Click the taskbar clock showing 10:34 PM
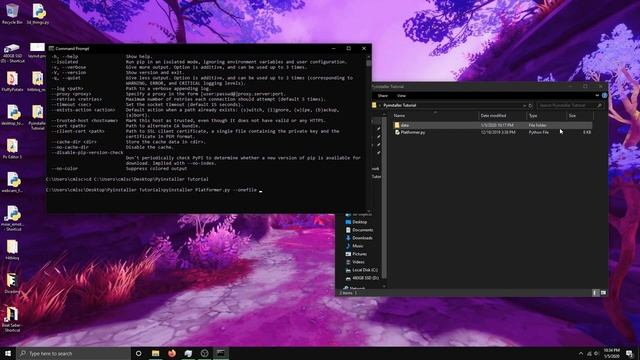 (611, 353)
